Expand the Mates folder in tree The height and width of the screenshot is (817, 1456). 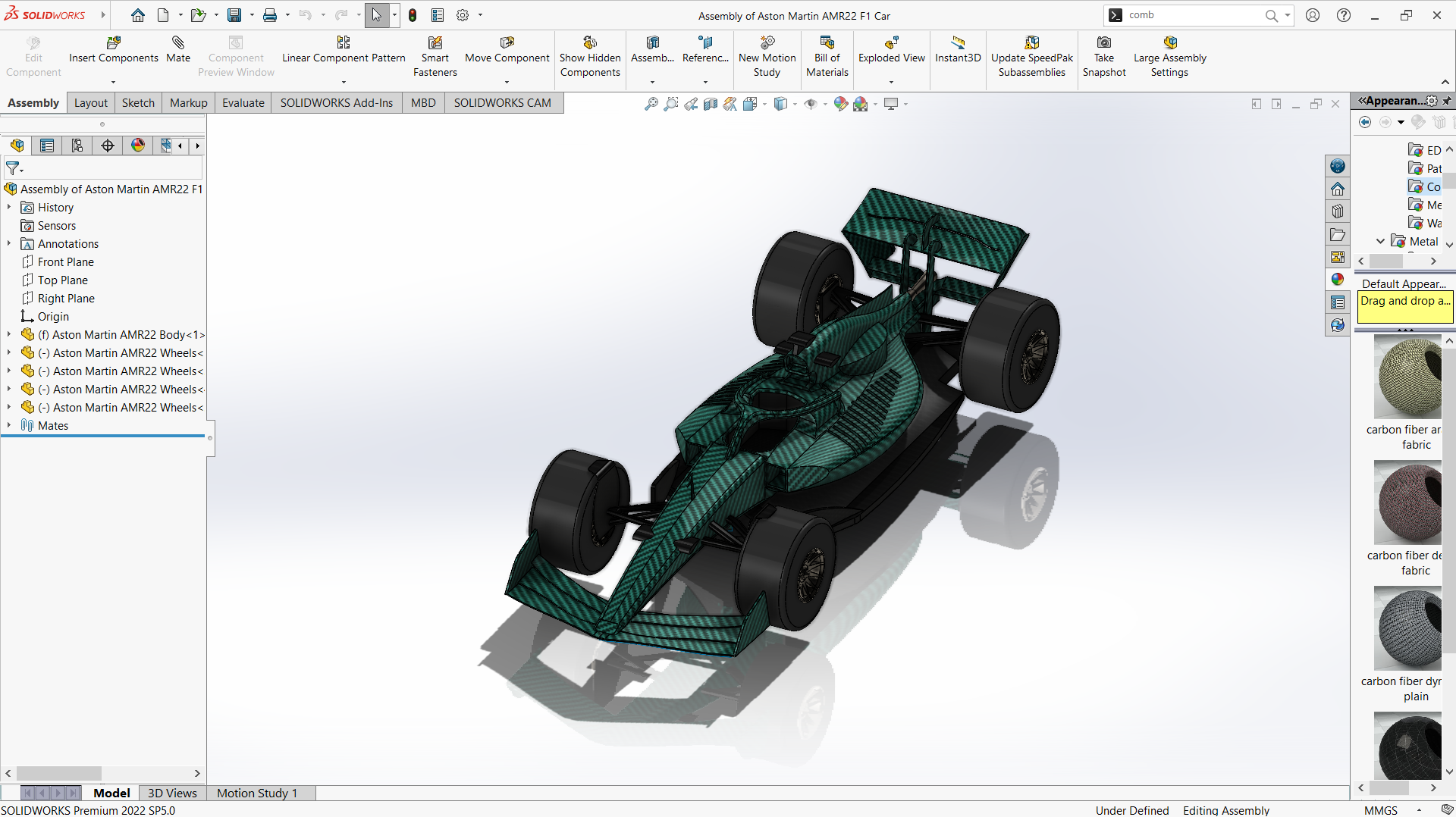9,425
